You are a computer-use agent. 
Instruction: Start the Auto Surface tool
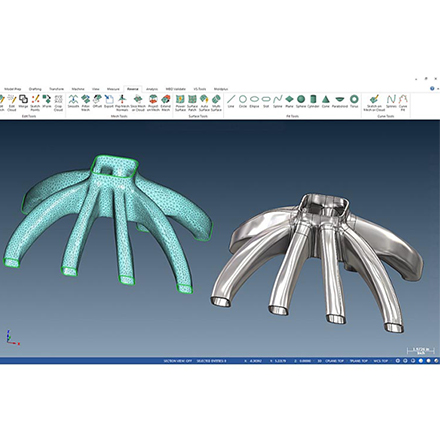[x=204, y=103]
